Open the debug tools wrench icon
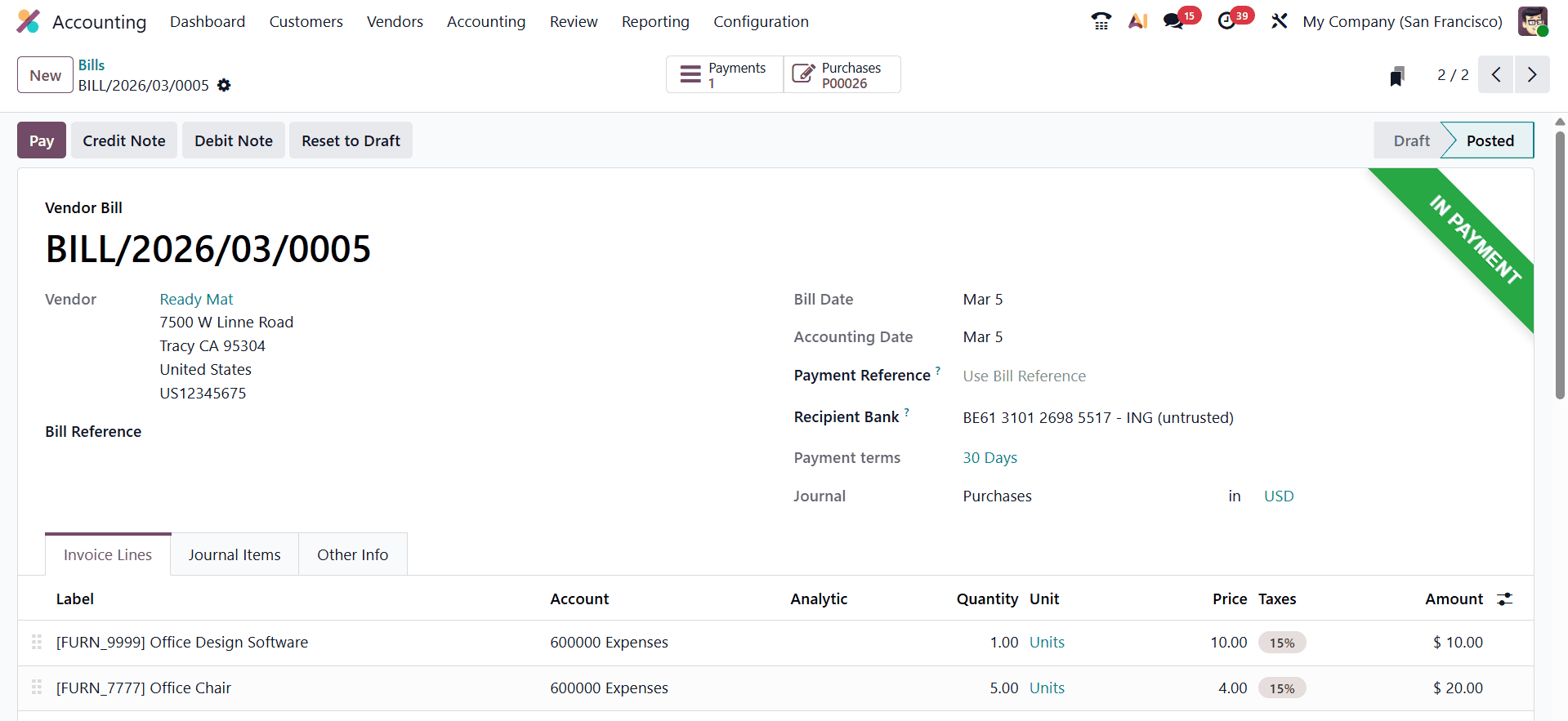Screen dimensions: 1568x721 click(x=1280, y=21)
